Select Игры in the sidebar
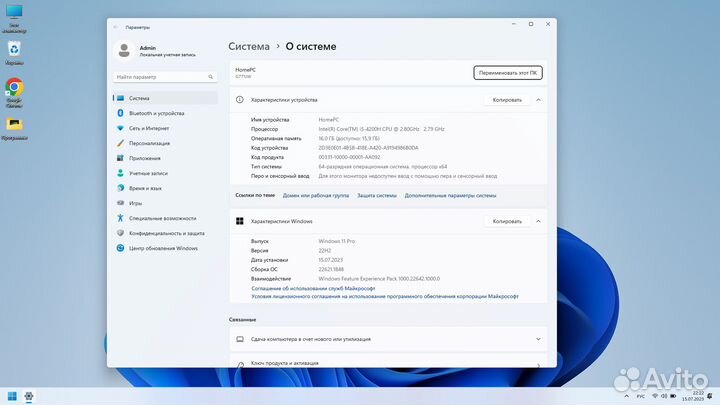720x405 pixels. (136, 203)
